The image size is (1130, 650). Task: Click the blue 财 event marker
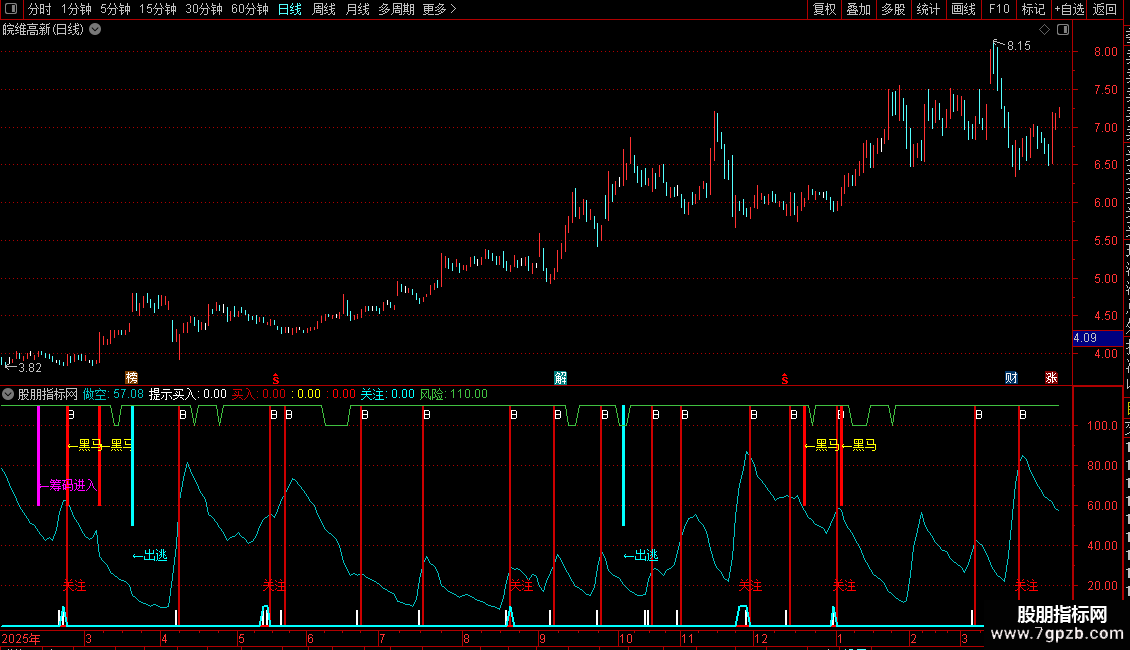(x=1011, y=378)
